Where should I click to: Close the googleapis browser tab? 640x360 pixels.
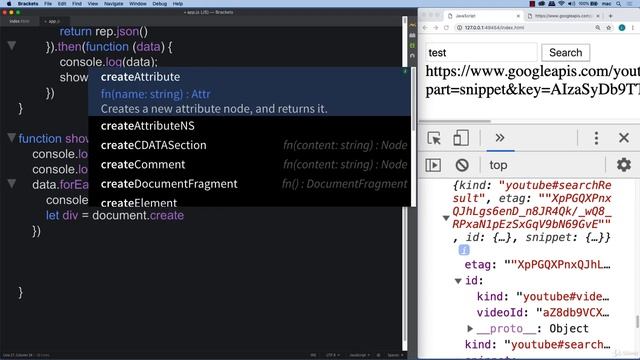pos(598,16)
